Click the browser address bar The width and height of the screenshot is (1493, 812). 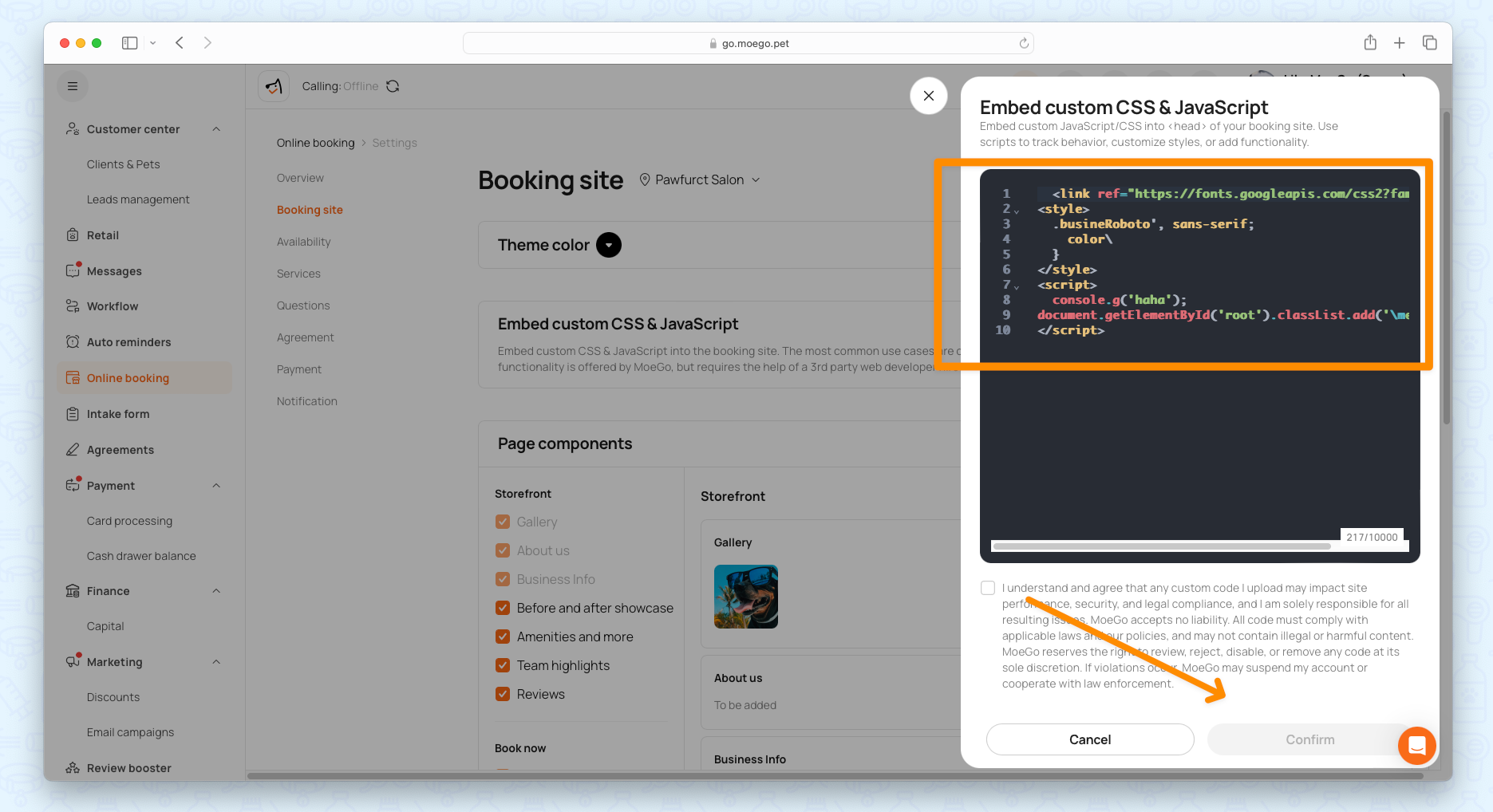(x=748, y=43)
